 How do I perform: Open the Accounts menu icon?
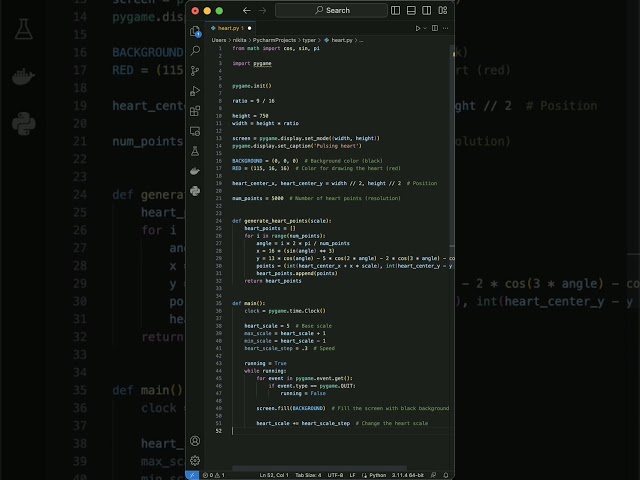tap(195, 441)
